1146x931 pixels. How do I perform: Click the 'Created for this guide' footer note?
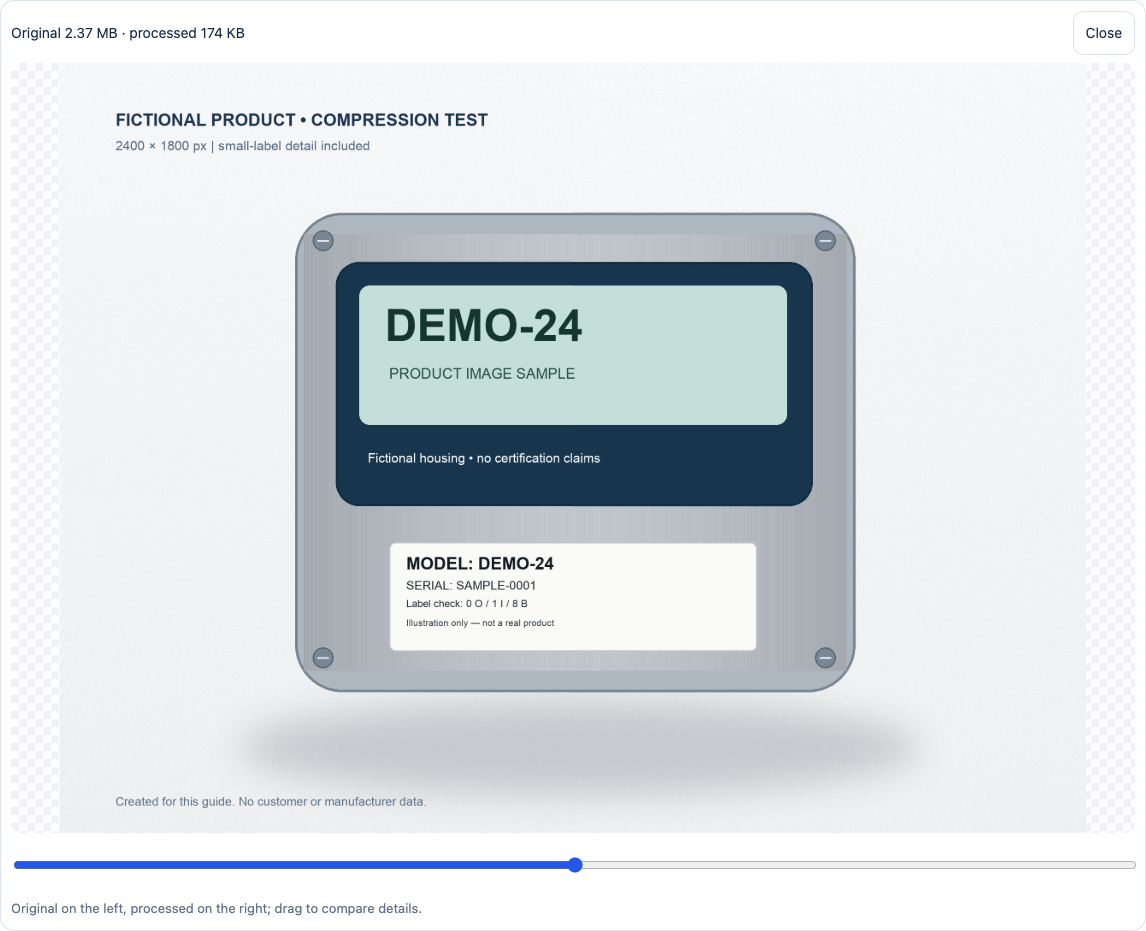tap(270, 802)
